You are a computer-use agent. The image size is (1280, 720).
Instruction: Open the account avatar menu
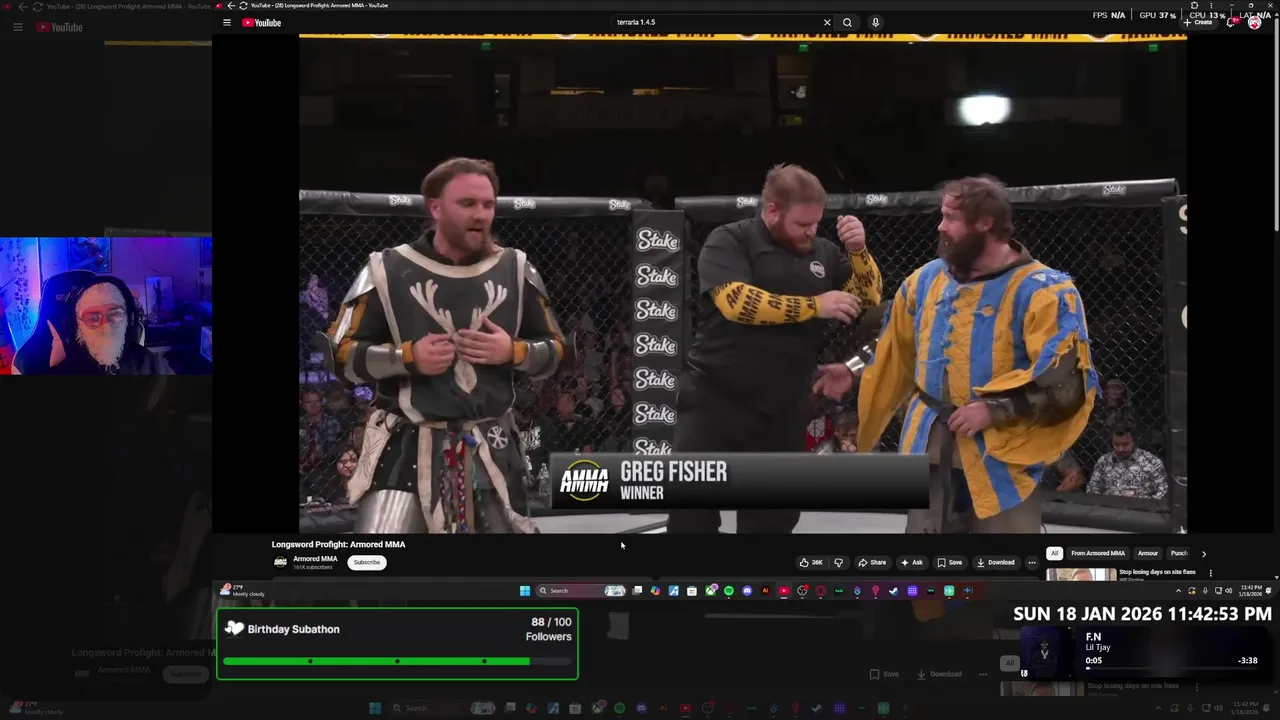coord(1254,22)
